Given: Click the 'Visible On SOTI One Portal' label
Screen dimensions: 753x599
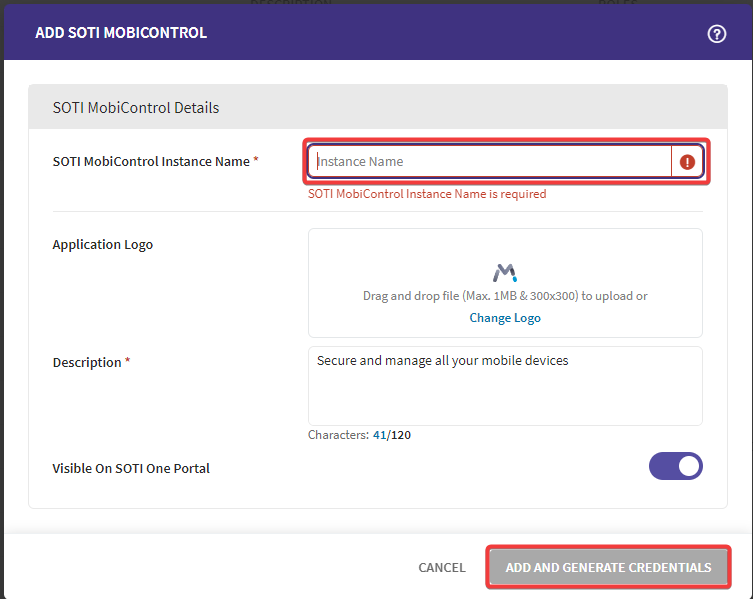Looking at the screenshot, I should pos(131,468).
